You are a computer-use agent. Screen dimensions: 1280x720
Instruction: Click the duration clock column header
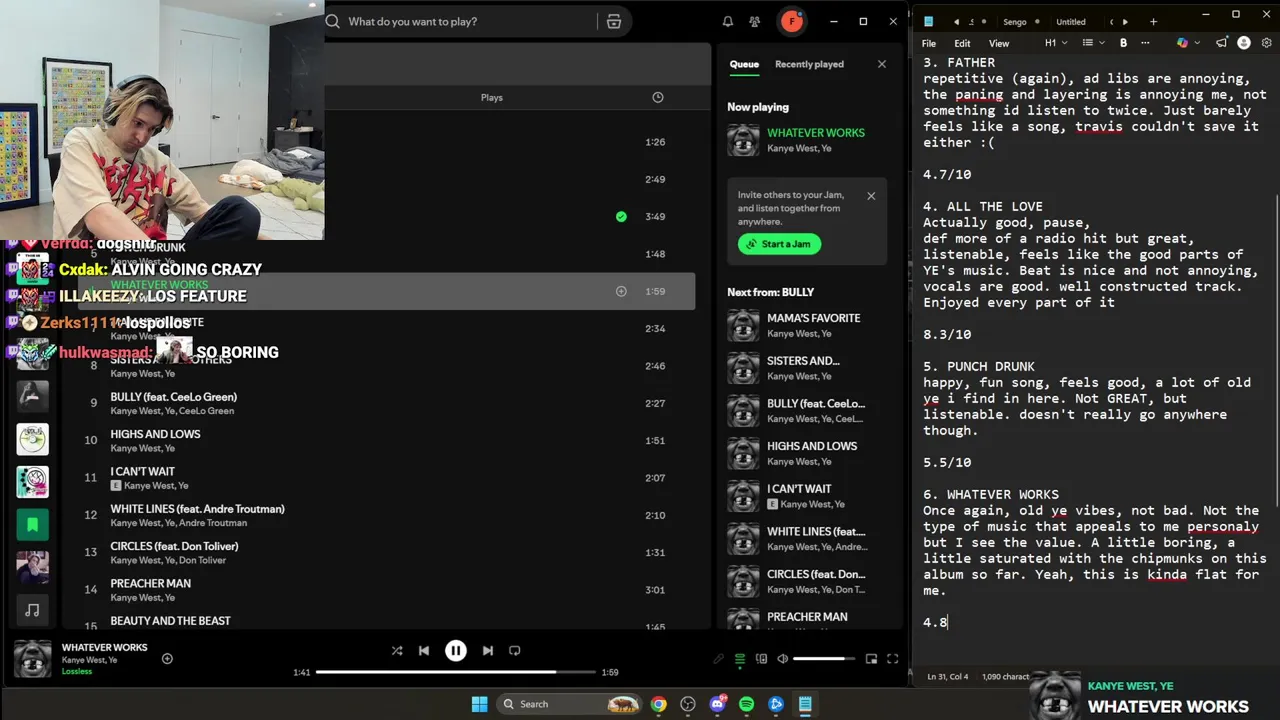pyautogui.click(x=657, y=97)
